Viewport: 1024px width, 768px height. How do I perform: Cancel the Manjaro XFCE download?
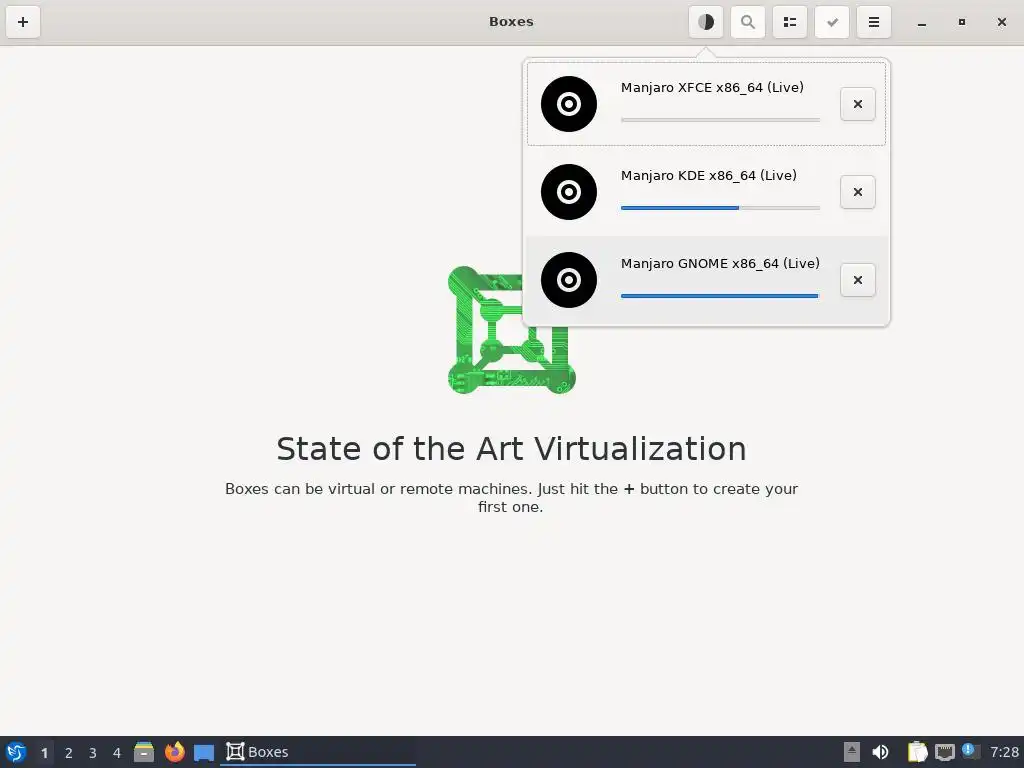click(x=857, y=104)
